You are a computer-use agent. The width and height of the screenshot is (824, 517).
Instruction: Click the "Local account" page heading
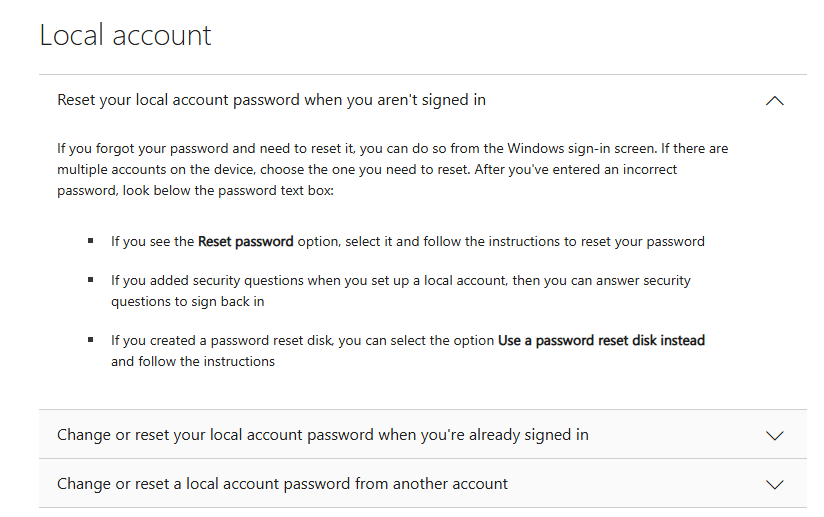point(125,35)
